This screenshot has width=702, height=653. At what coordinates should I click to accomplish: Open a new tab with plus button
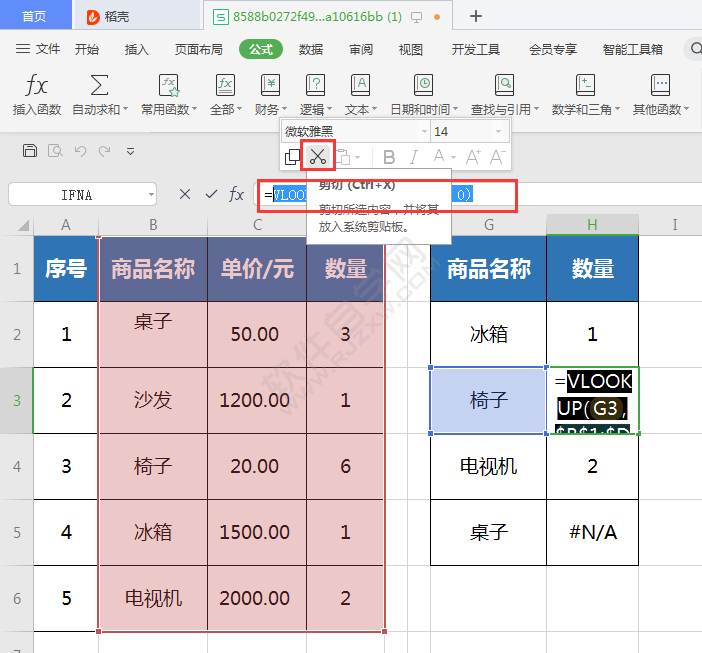[x=476, y=16]
